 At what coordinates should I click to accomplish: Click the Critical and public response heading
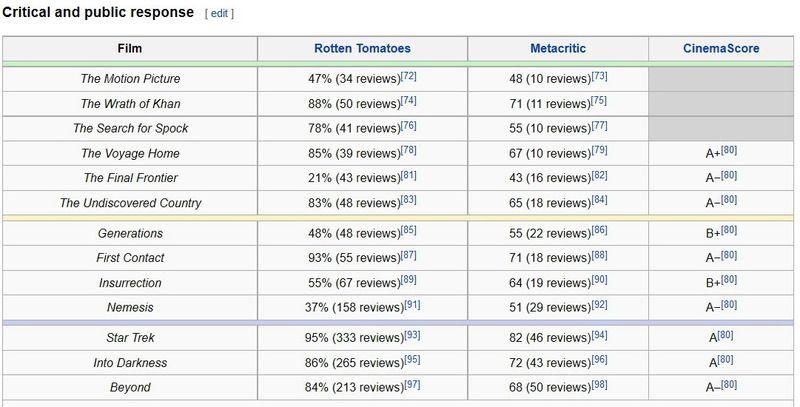(x=98, y=12)
